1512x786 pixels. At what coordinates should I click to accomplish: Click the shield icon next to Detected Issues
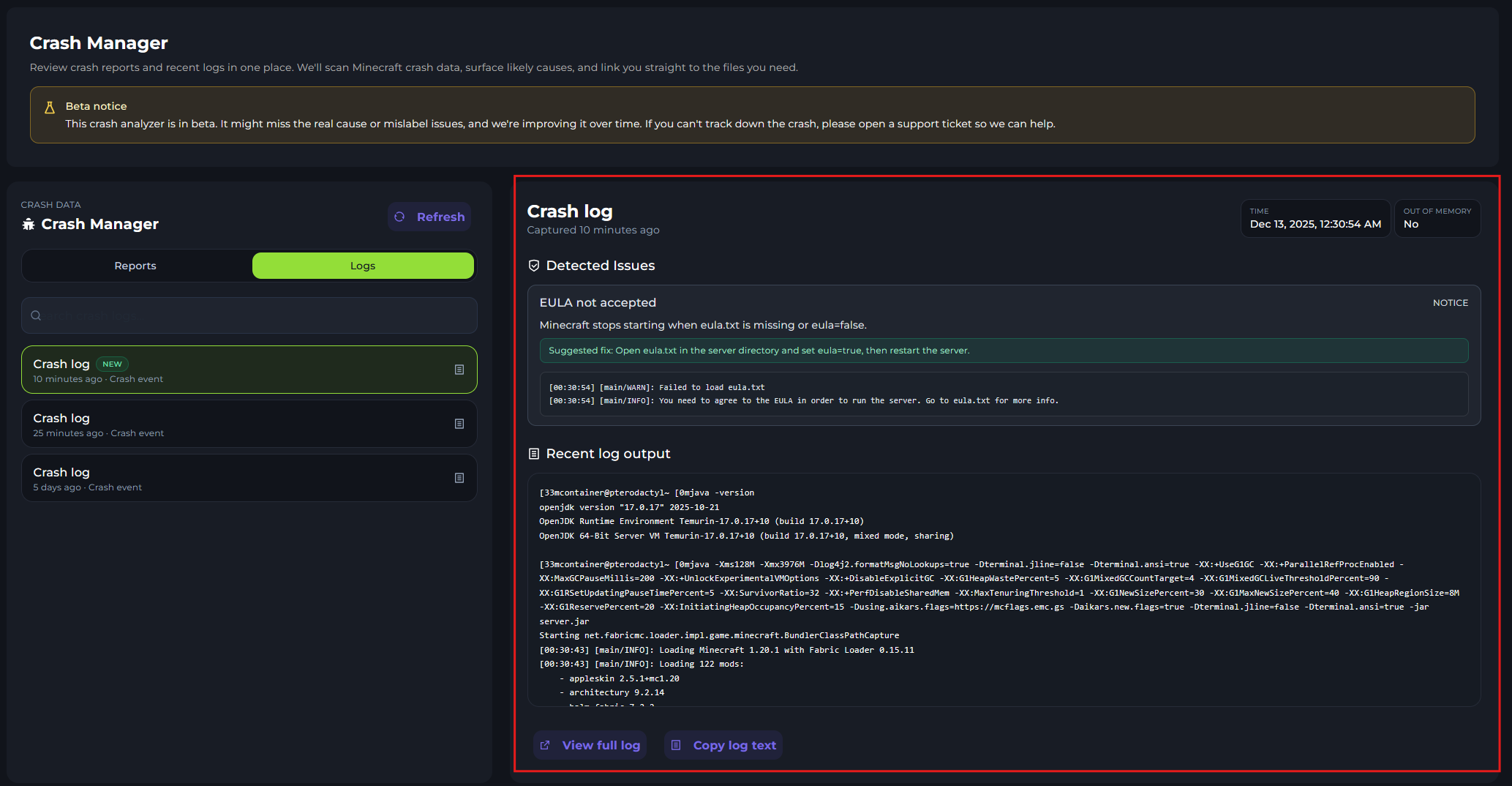534,266
